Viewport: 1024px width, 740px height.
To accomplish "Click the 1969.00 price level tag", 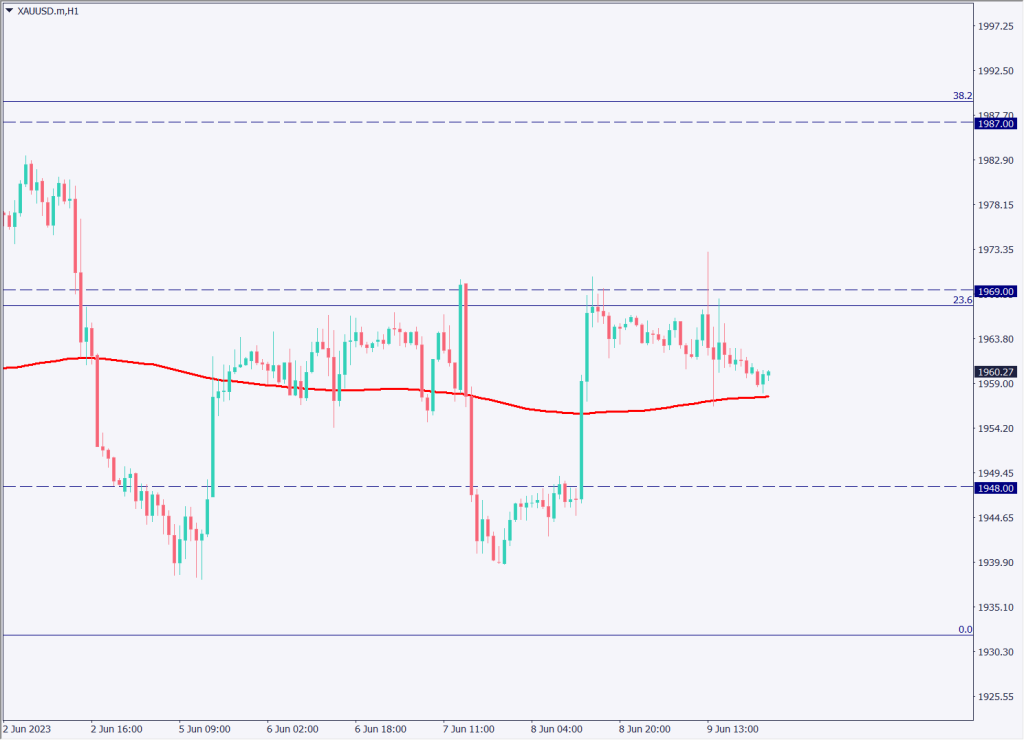I will click(x=997, y=291).
